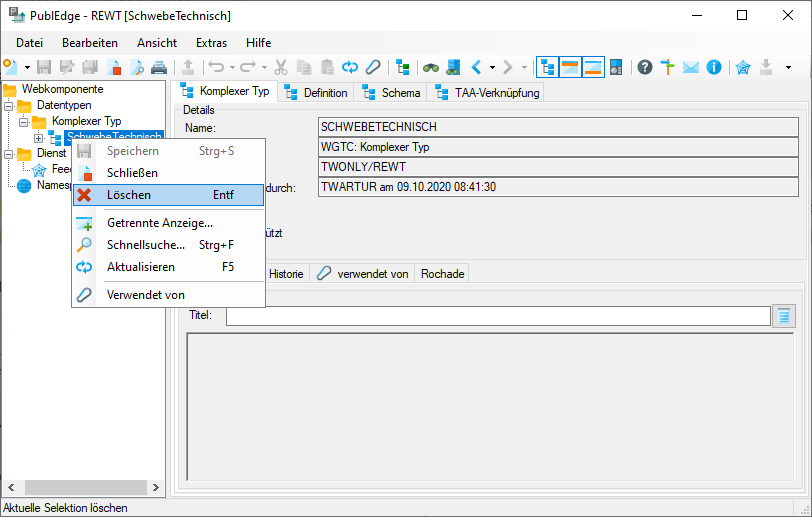The width and height of the screenshot is (812, 517).
Task: Click the hierarchy tree icon after paperclip
Action: 402,67
